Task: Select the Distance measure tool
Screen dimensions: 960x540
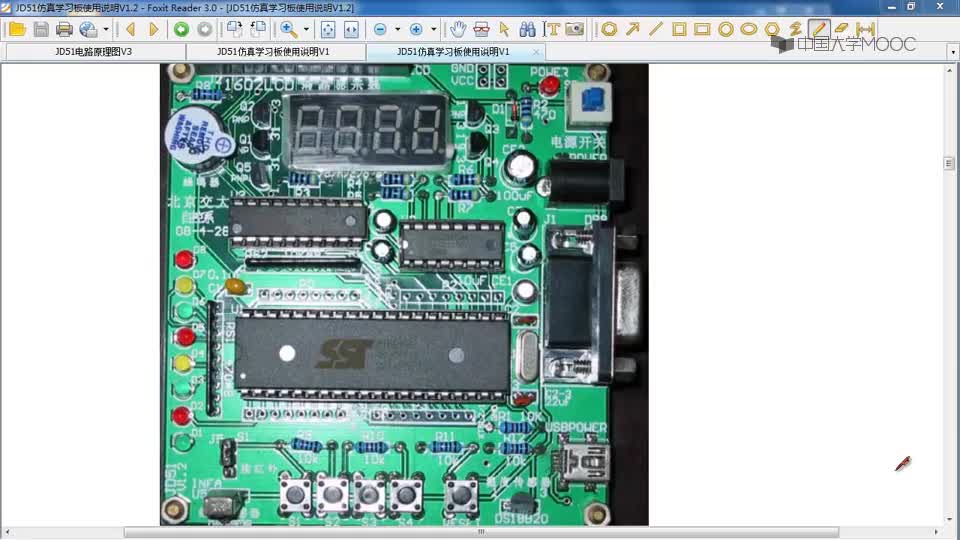Action: [x=865, y=28]
